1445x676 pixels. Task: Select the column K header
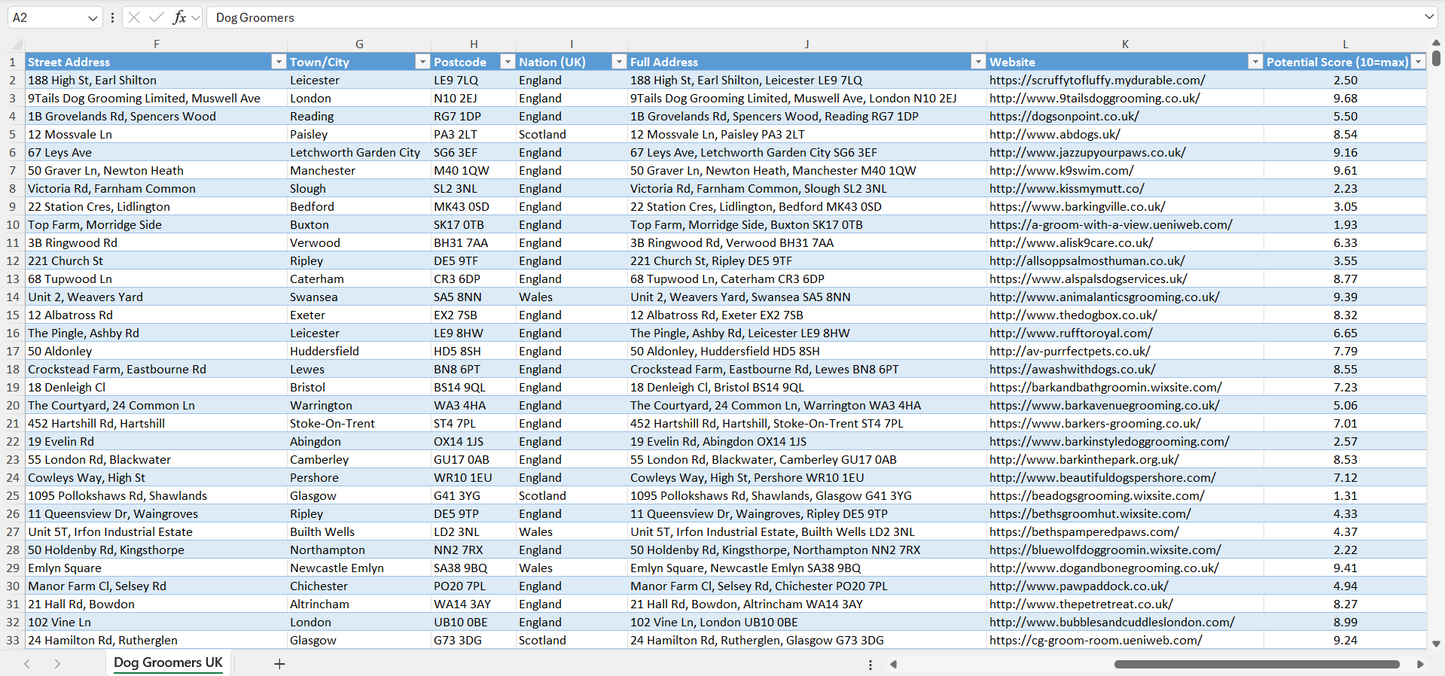(1125, 44)
